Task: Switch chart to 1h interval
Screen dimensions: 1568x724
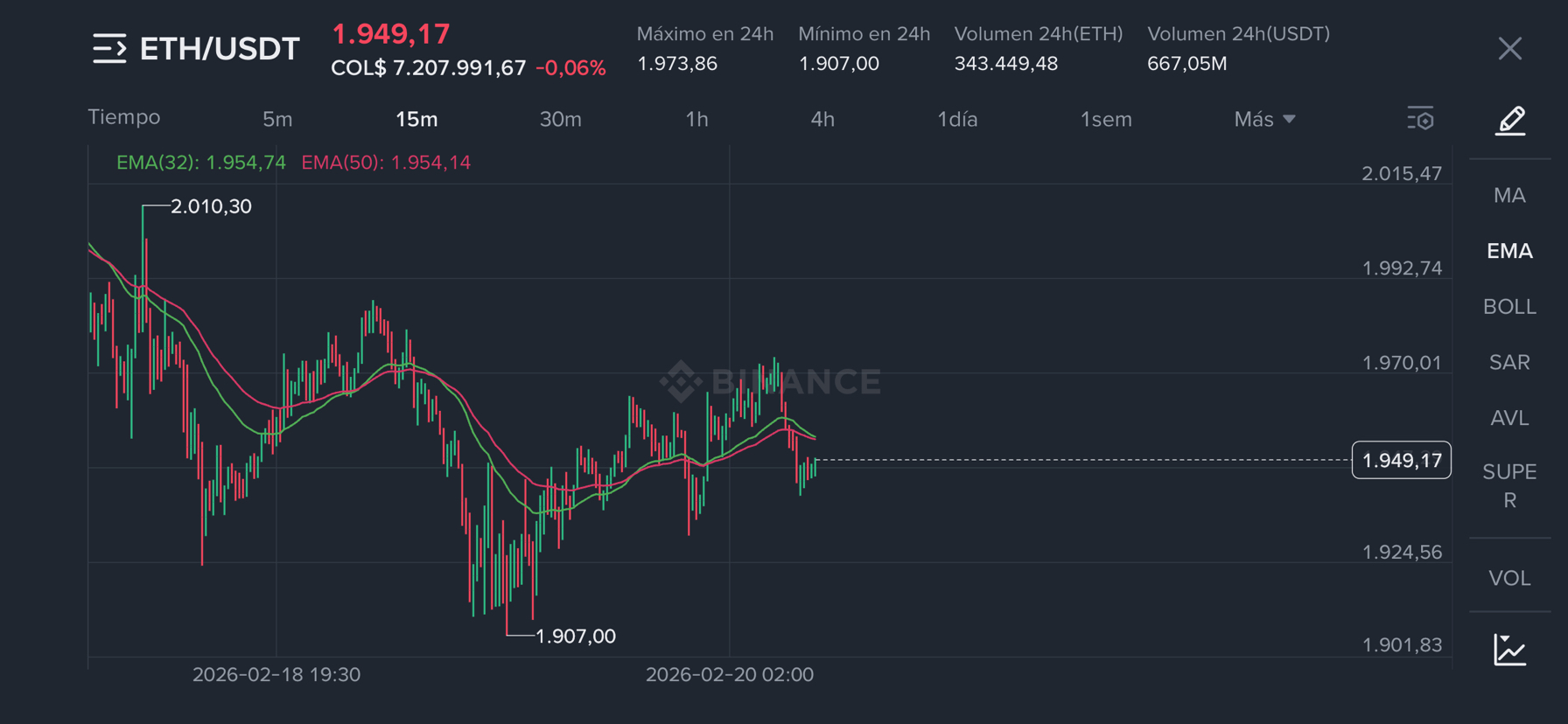Action: click(696, 119)
